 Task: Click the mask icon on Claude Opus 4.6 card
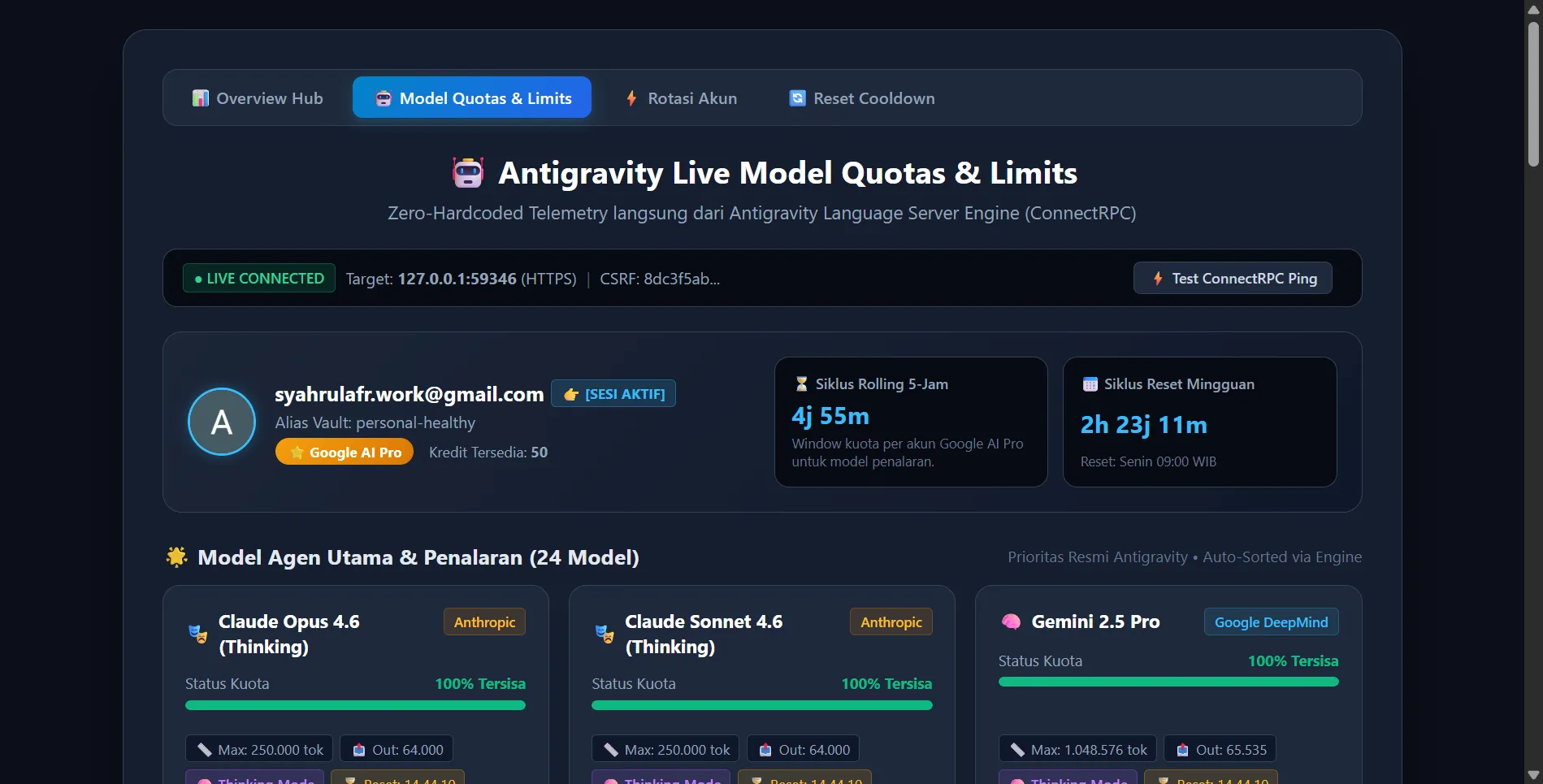(x=197, y=634)
